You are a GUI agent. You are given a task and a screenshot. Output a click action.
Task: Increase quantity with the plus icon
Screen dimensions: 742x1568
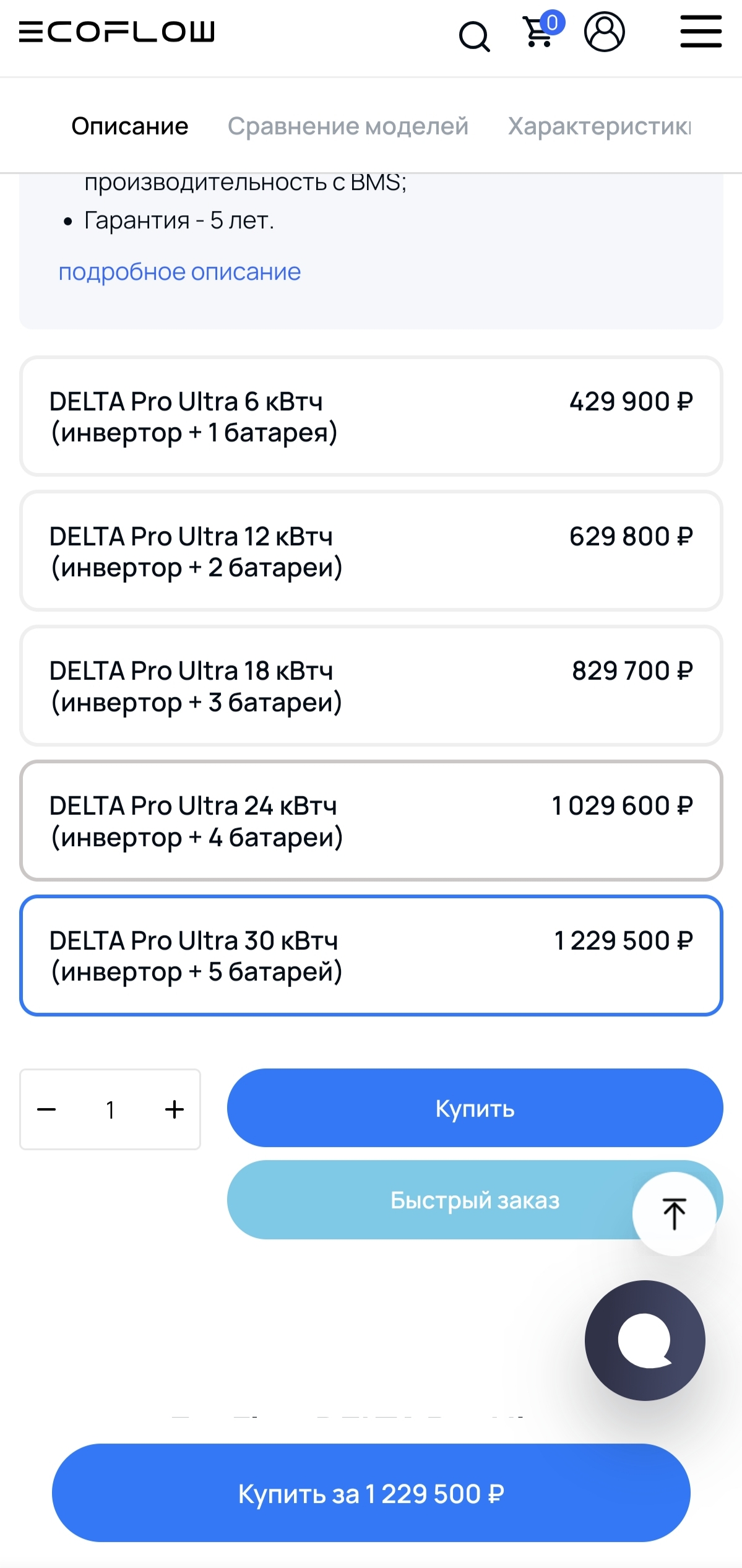tap(175, 1109)
